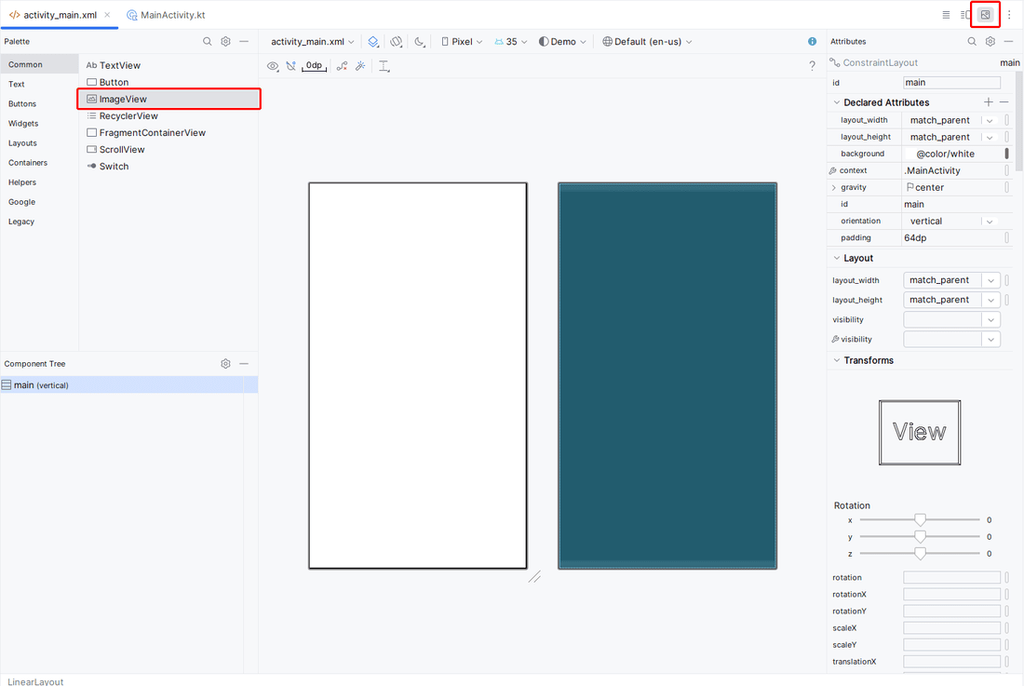
Task: Select the Widgets palette category
Action: (x=23, y=124)
